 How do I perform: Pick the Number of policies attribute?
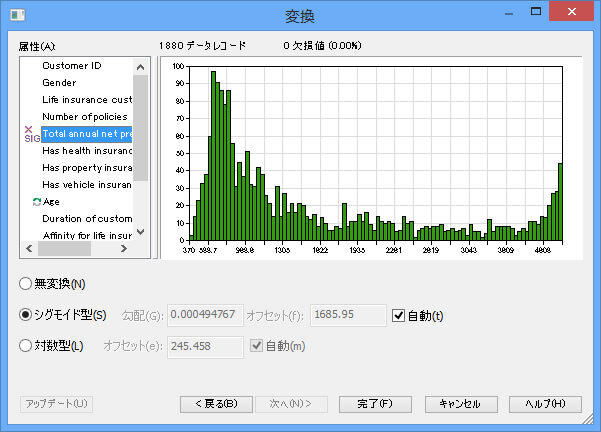click(84, 117)
